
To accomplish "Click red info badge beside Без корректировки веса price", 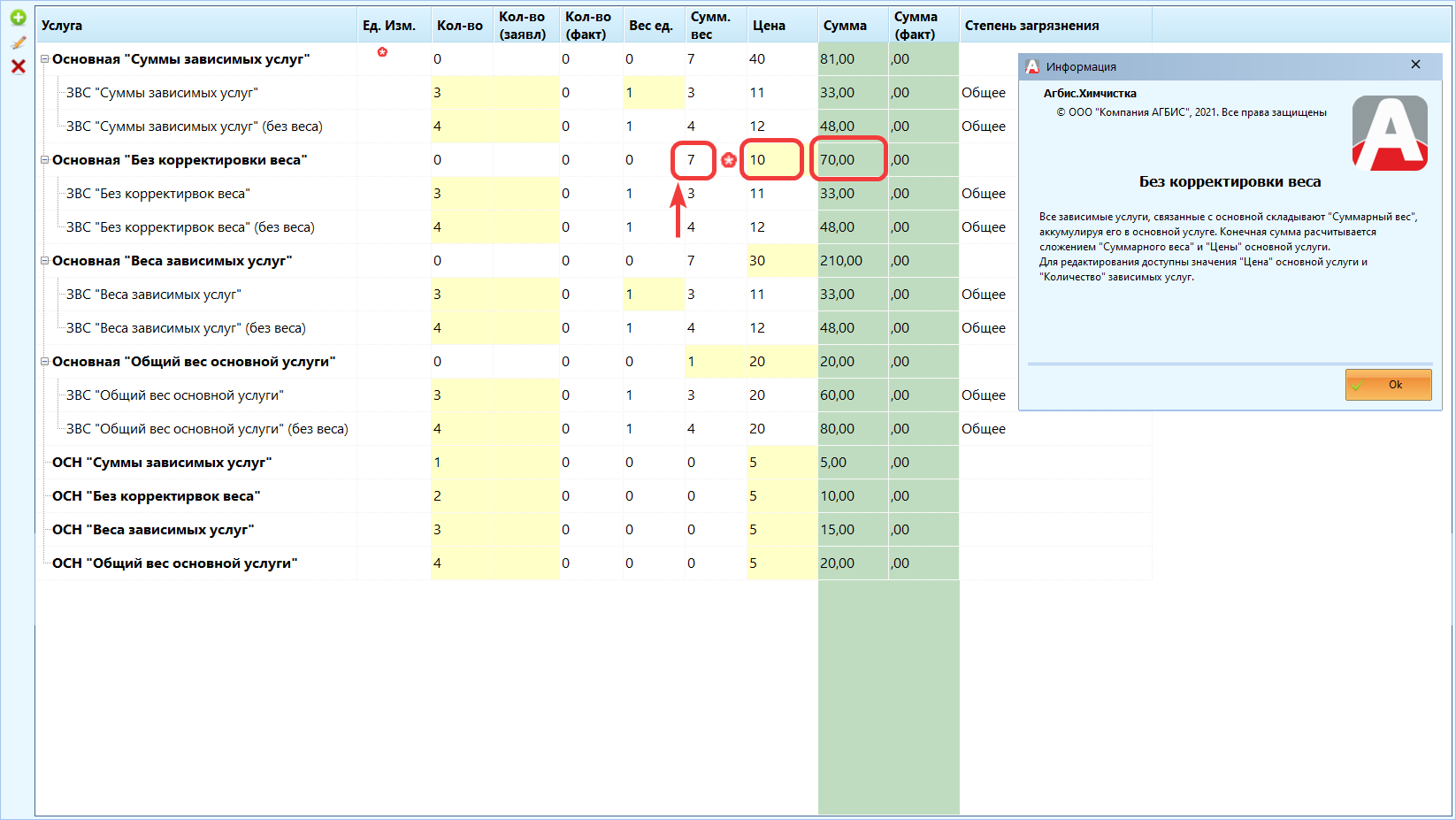I will pos(728,160).
